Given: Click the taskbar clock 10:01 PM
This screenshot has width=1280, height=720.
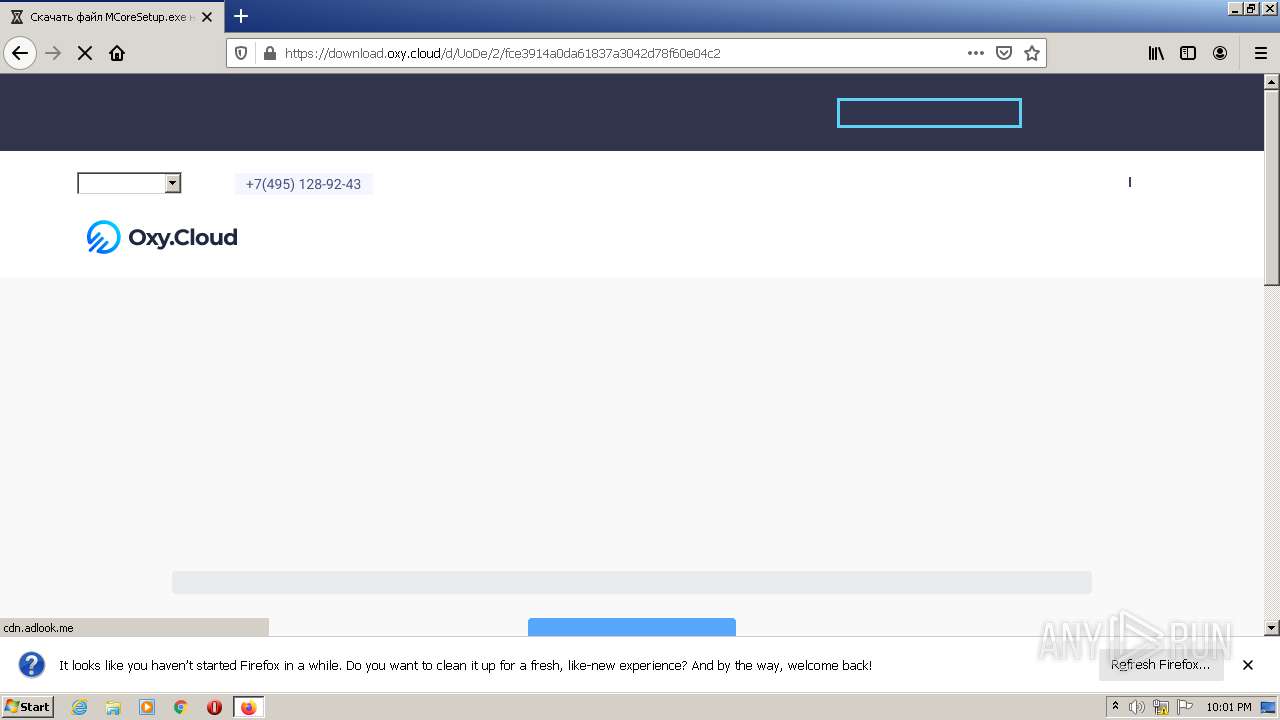Looking at the screenshot, I should tap(1229, 707).
